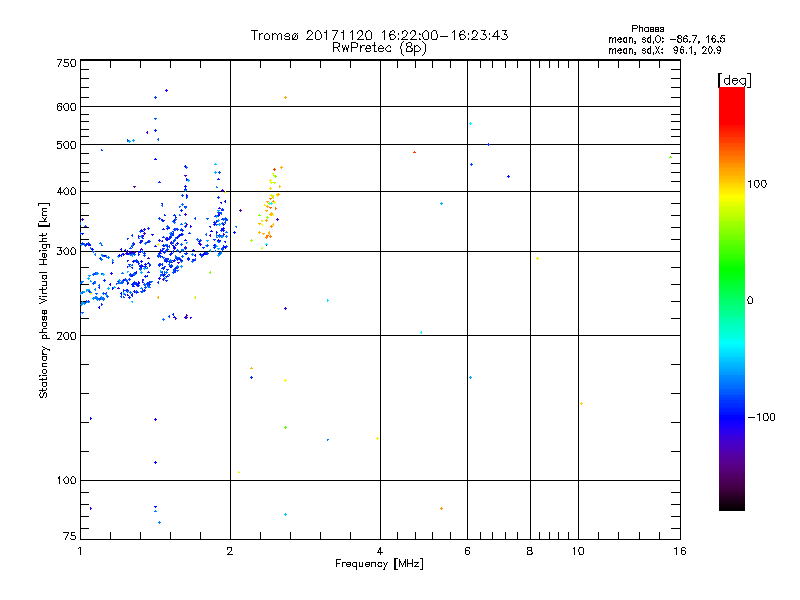Click the '[deg]' colorbar unit label

pos(734,81)
